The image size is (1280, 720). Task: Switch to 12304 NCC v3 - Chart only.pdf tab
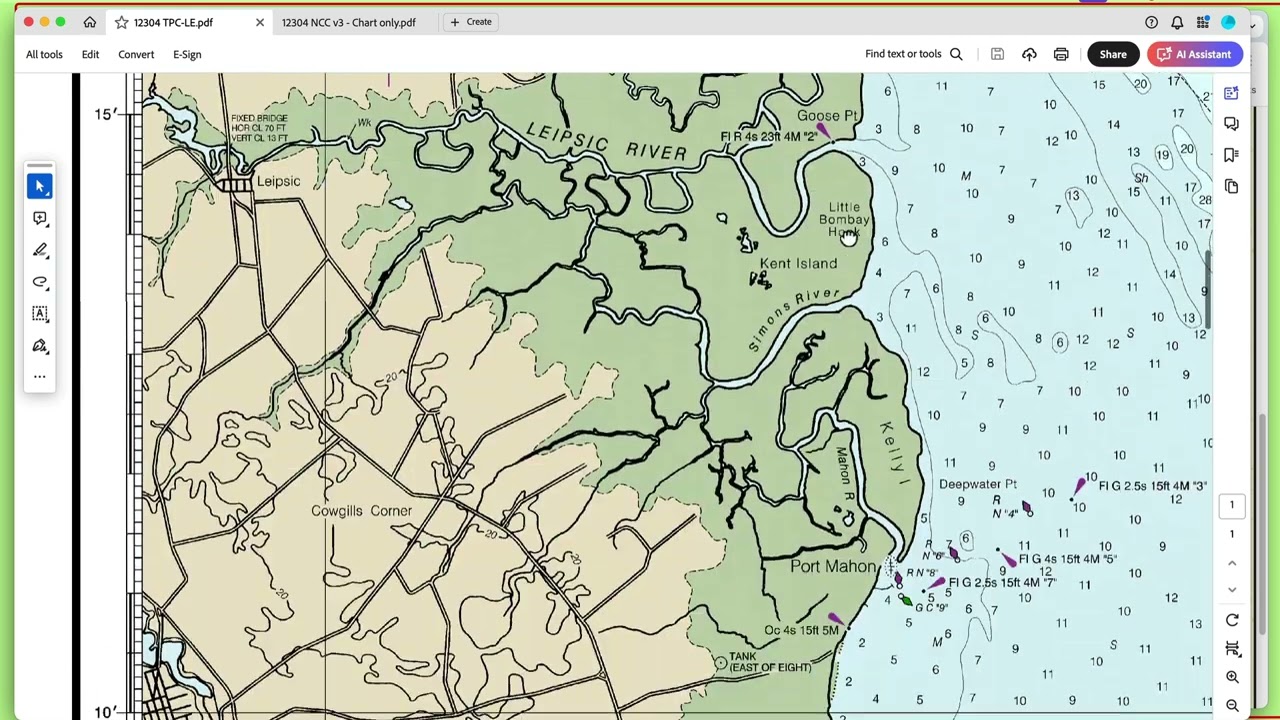(x=348, y=22)
